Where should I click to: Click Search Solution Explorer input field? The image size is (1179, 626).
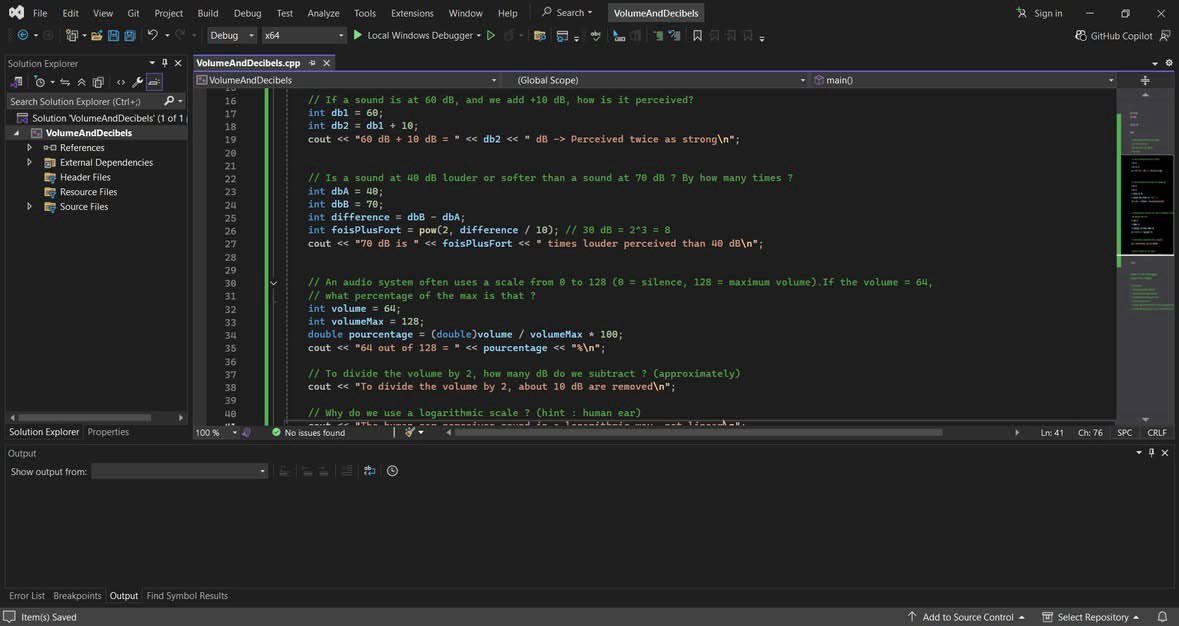pyautogui.click(x=83, y=101)
